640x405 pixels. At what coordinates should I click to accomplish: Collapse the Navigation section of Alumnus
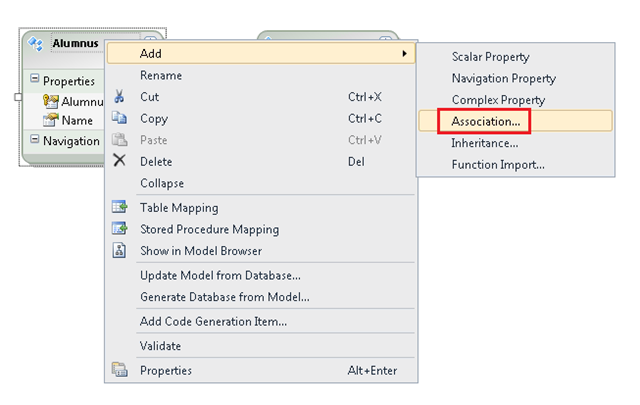35,139
